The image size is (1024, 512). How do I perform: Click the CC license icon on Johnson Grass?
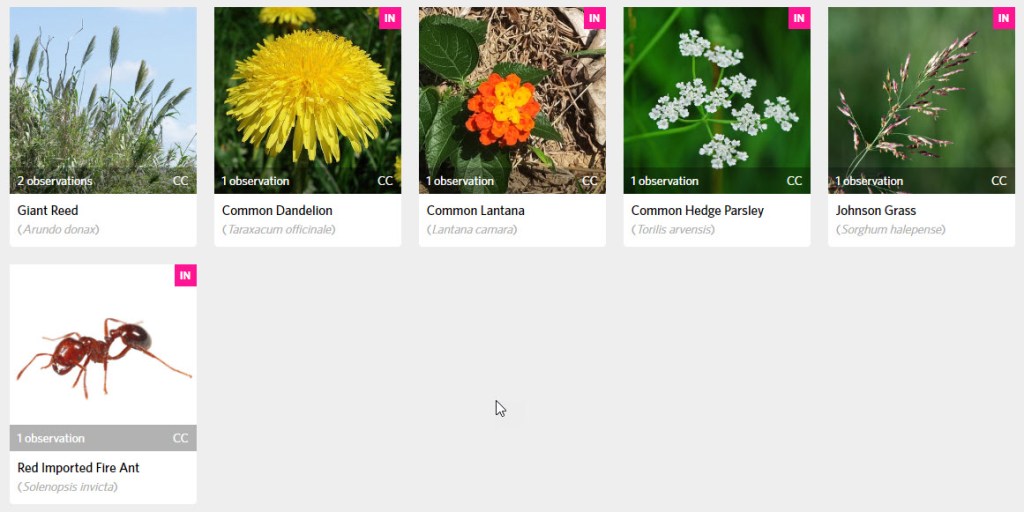click(999, 181)
